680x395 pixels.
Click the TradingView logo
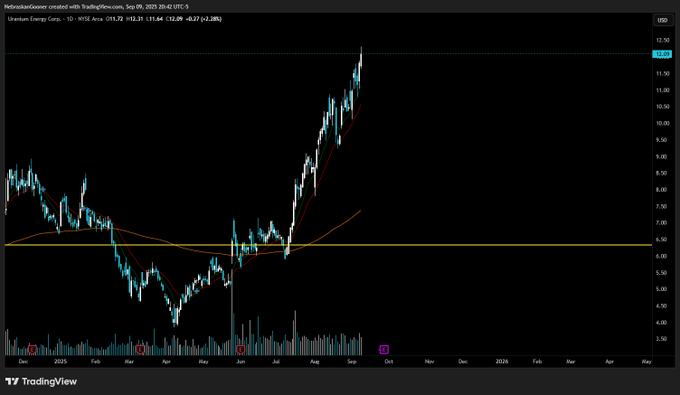pyautogui.click(x=41, y=382)
